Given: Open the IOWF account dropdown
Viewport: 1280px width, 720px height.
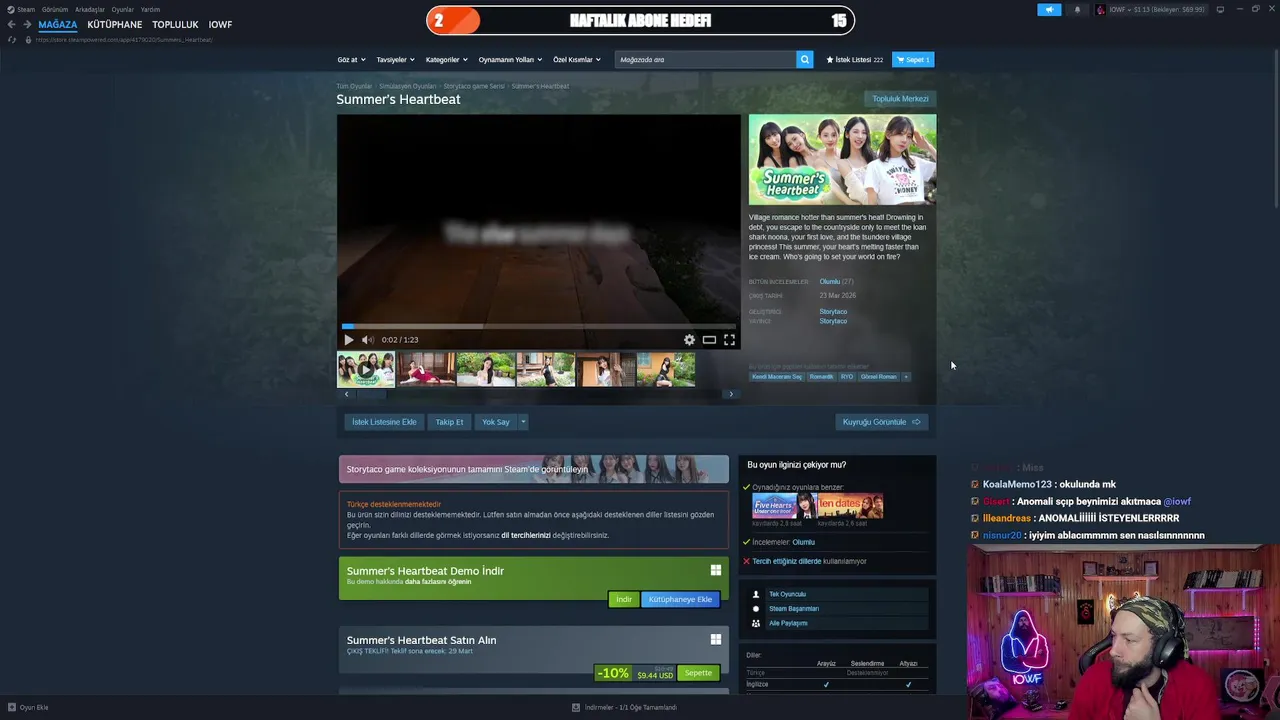Looking at the screenshot, I should pos(1150,10).
